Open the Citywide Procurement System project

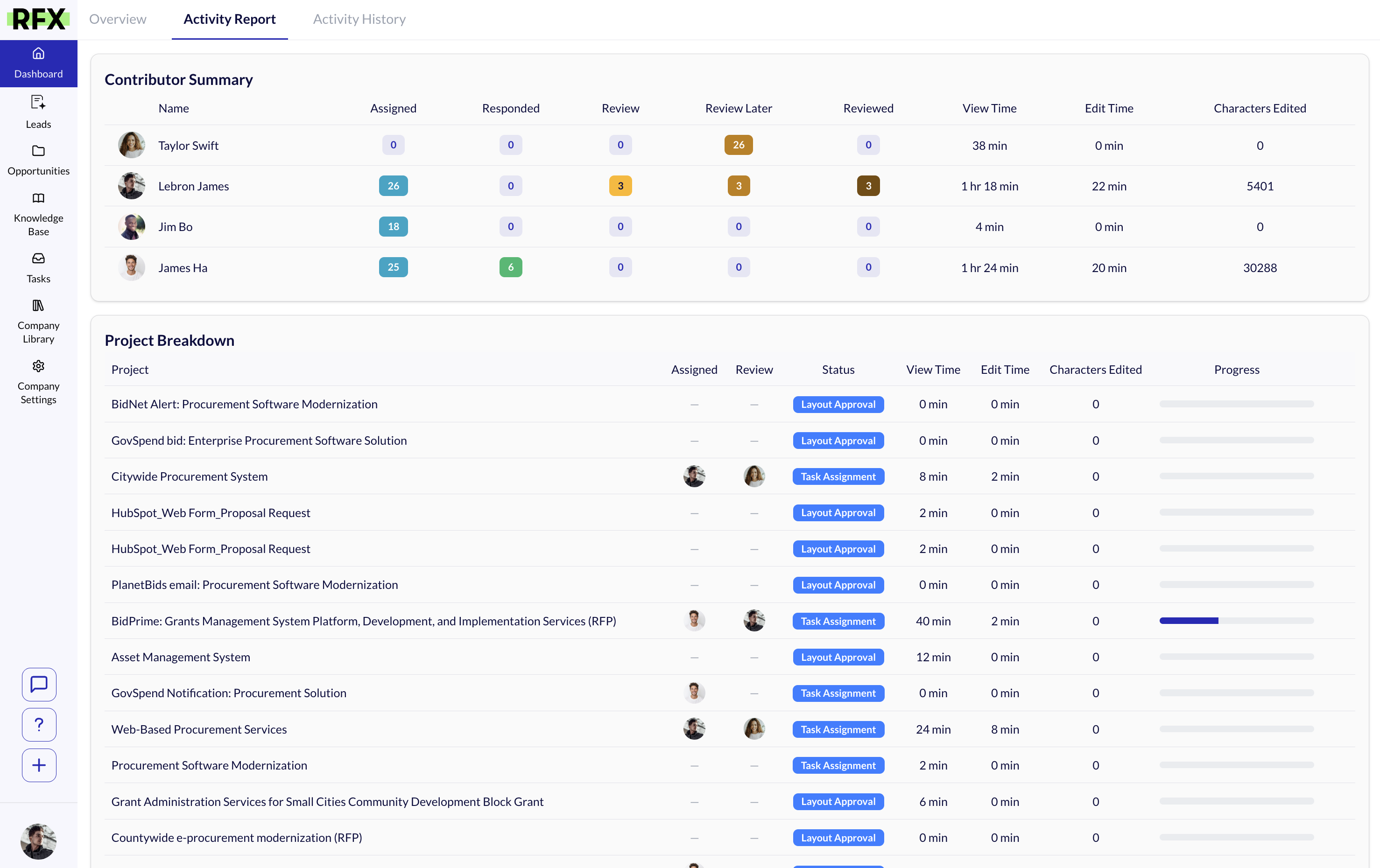pyautogui.click(x=189, y=476)
